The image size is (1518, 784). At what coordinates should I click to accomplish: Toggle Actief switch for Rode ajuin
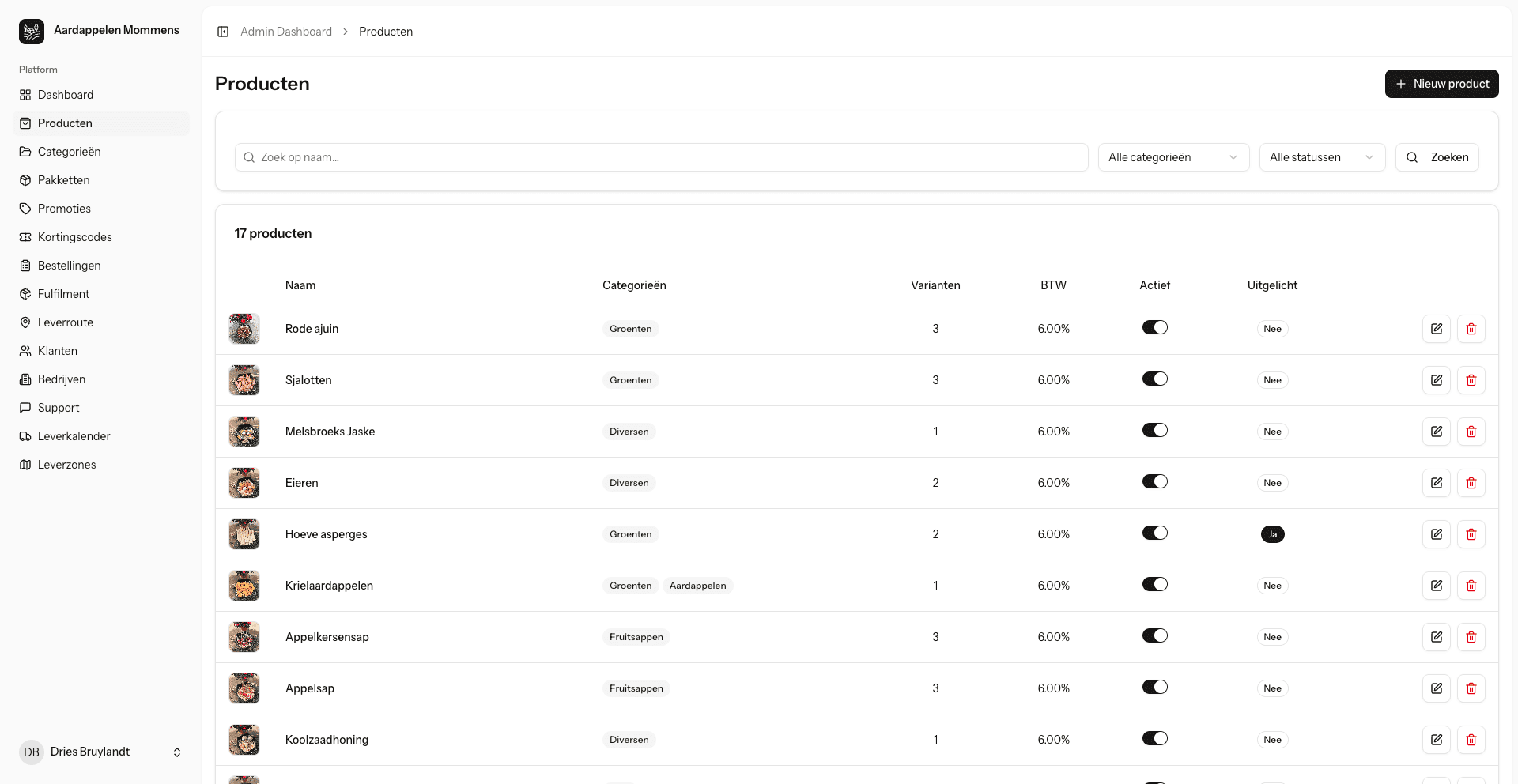(x=1154, y=327)
